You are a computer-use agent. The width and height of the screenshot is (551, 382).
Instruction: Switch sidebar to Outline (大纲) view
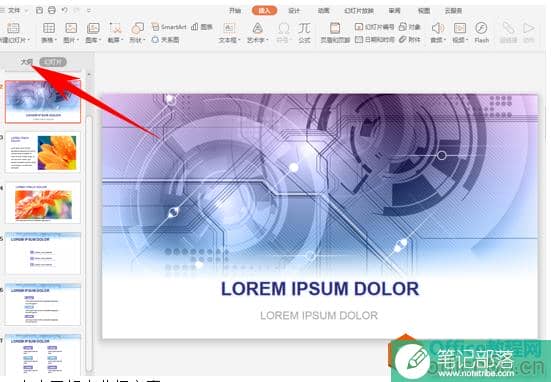click(27, 62)
